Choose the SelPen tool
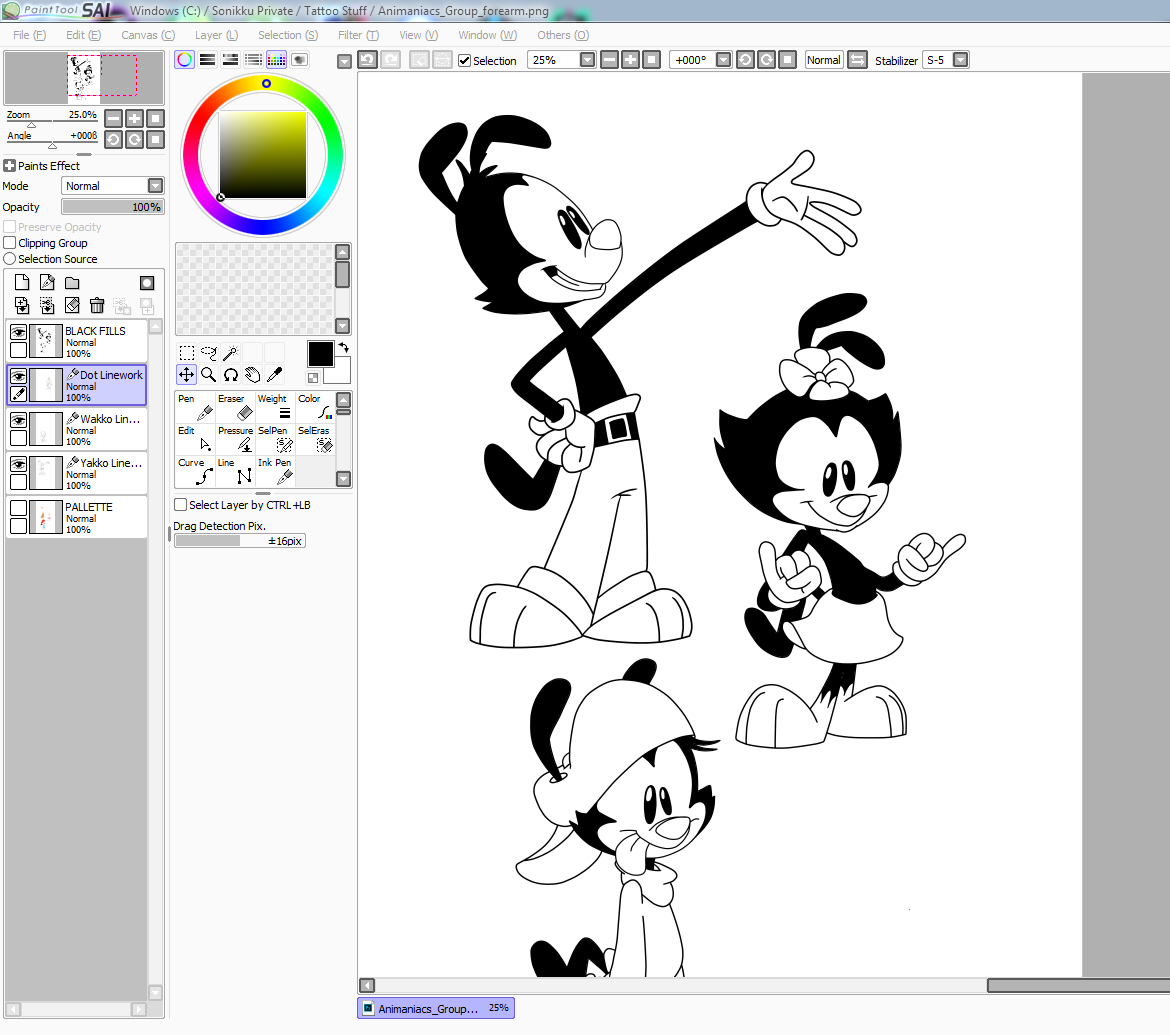 click(x=275, y=440)
